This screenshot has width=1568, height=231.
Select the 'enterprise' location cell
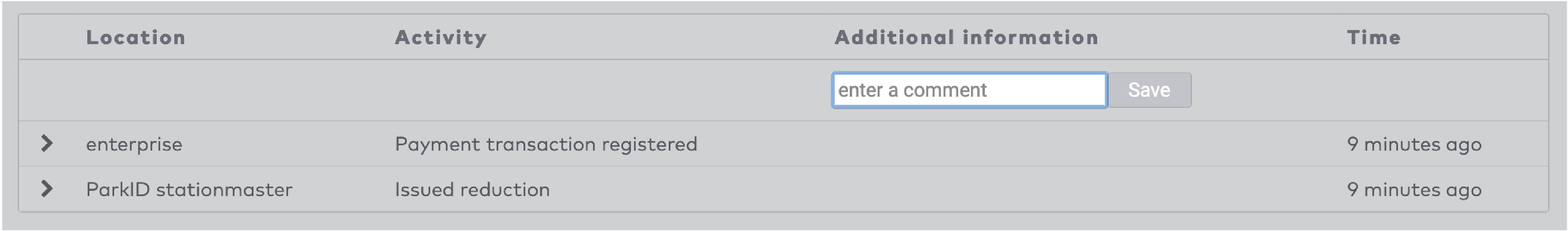134,144
